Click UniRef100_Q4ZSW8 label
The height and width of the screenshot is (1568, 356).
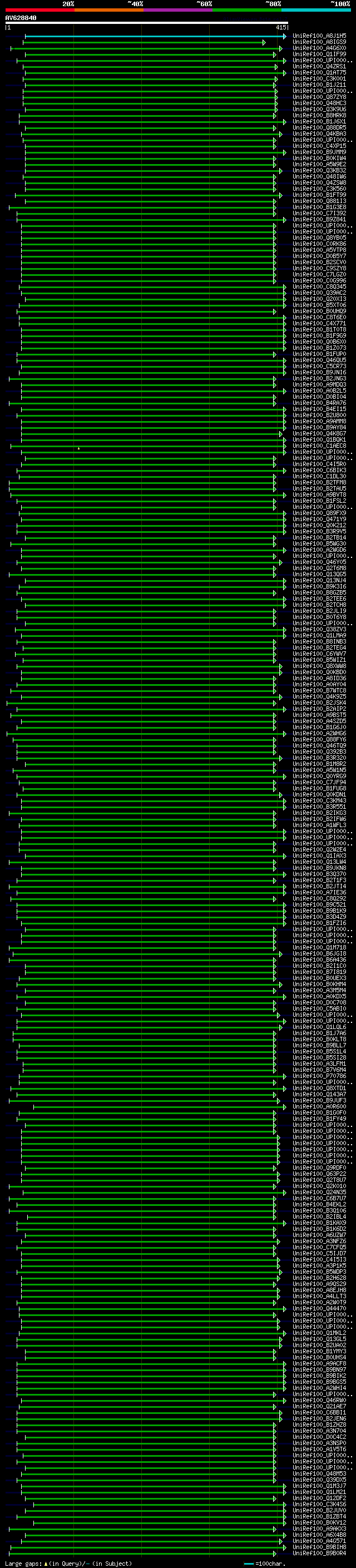pos(319,182)
